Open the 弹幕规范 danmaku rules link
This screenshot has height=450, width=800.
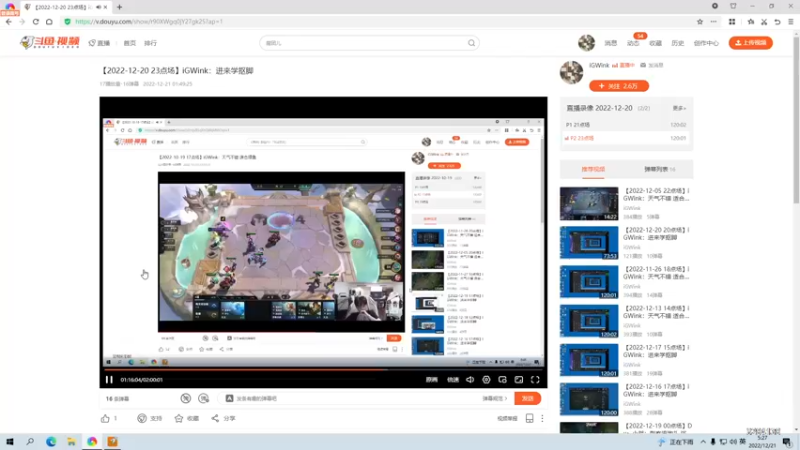pyautogui.click(x=495, y=398)
